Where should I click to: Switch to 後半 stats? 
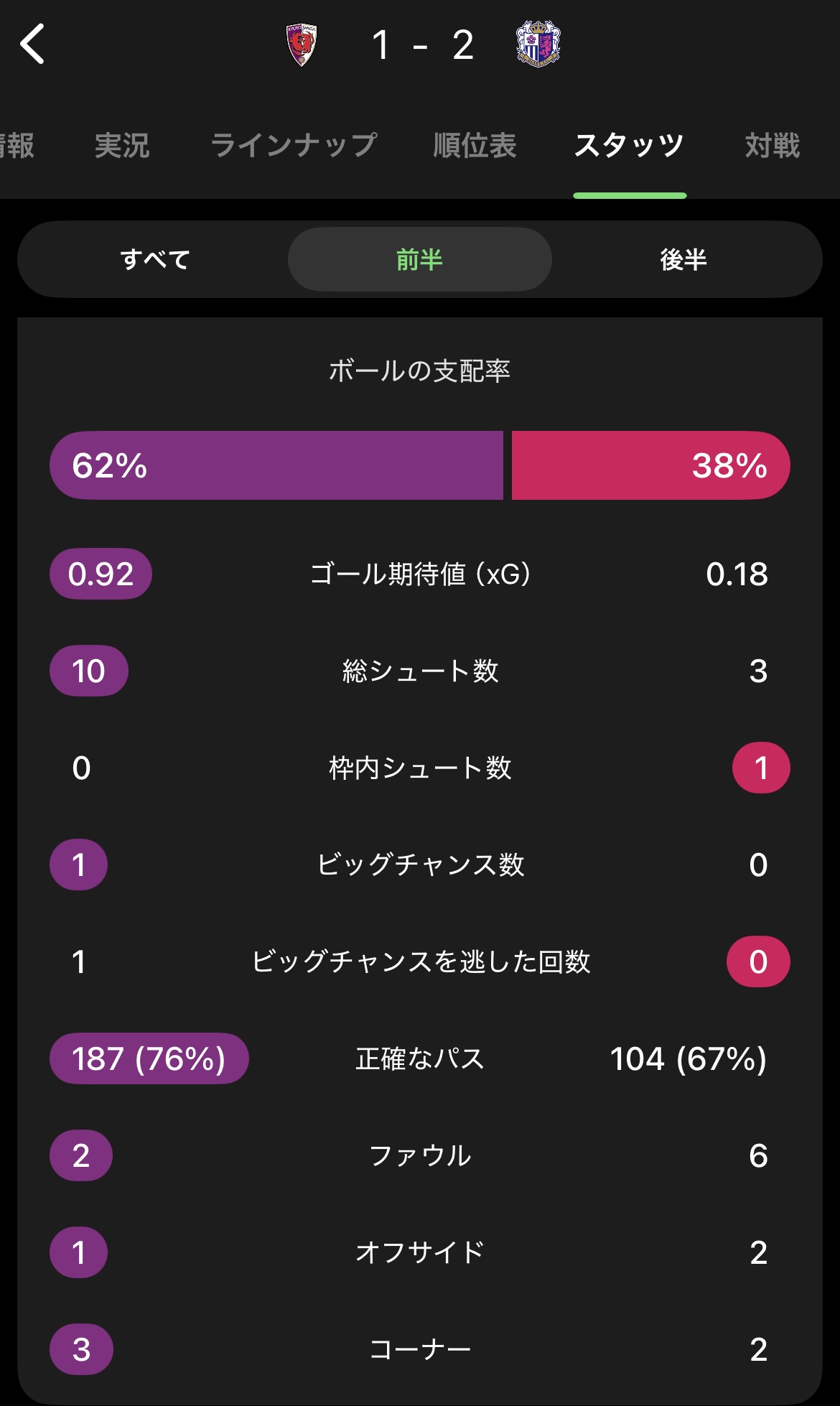click(x=683, y=259)
